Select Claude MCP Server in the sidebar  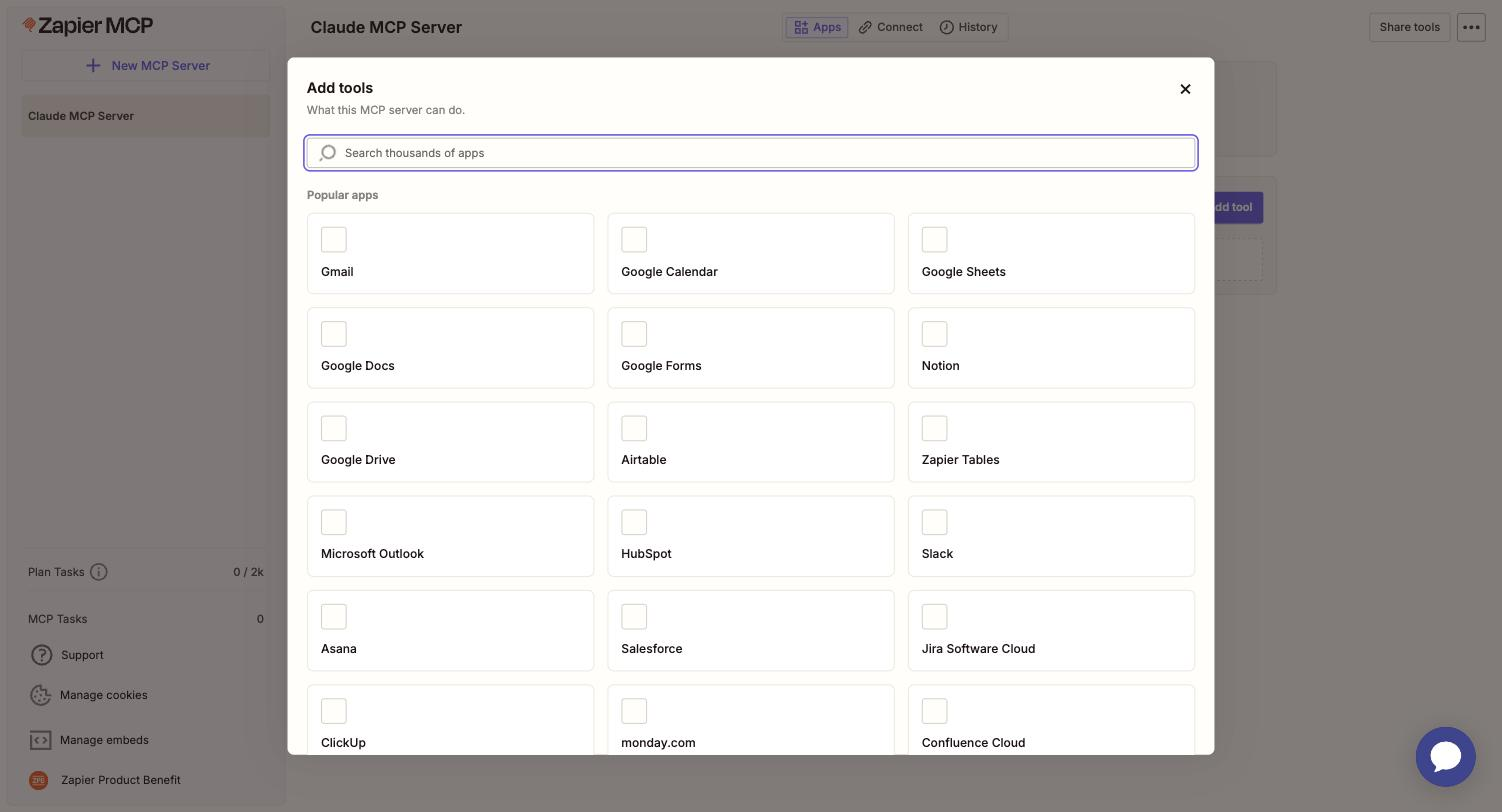(x=146, y=116)
